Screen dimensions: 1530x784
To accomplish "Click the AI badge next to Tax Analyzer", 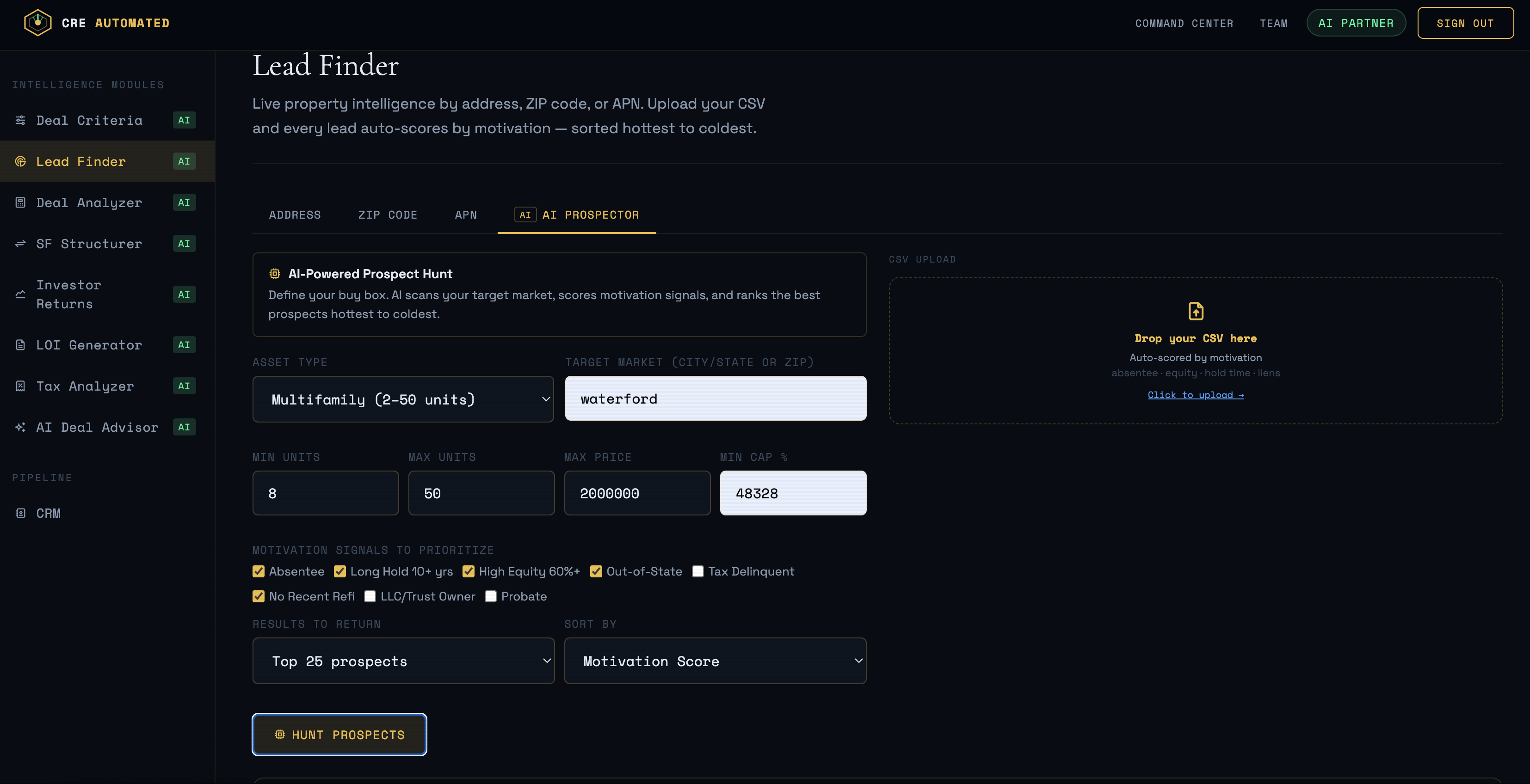I will click(184, 386).
